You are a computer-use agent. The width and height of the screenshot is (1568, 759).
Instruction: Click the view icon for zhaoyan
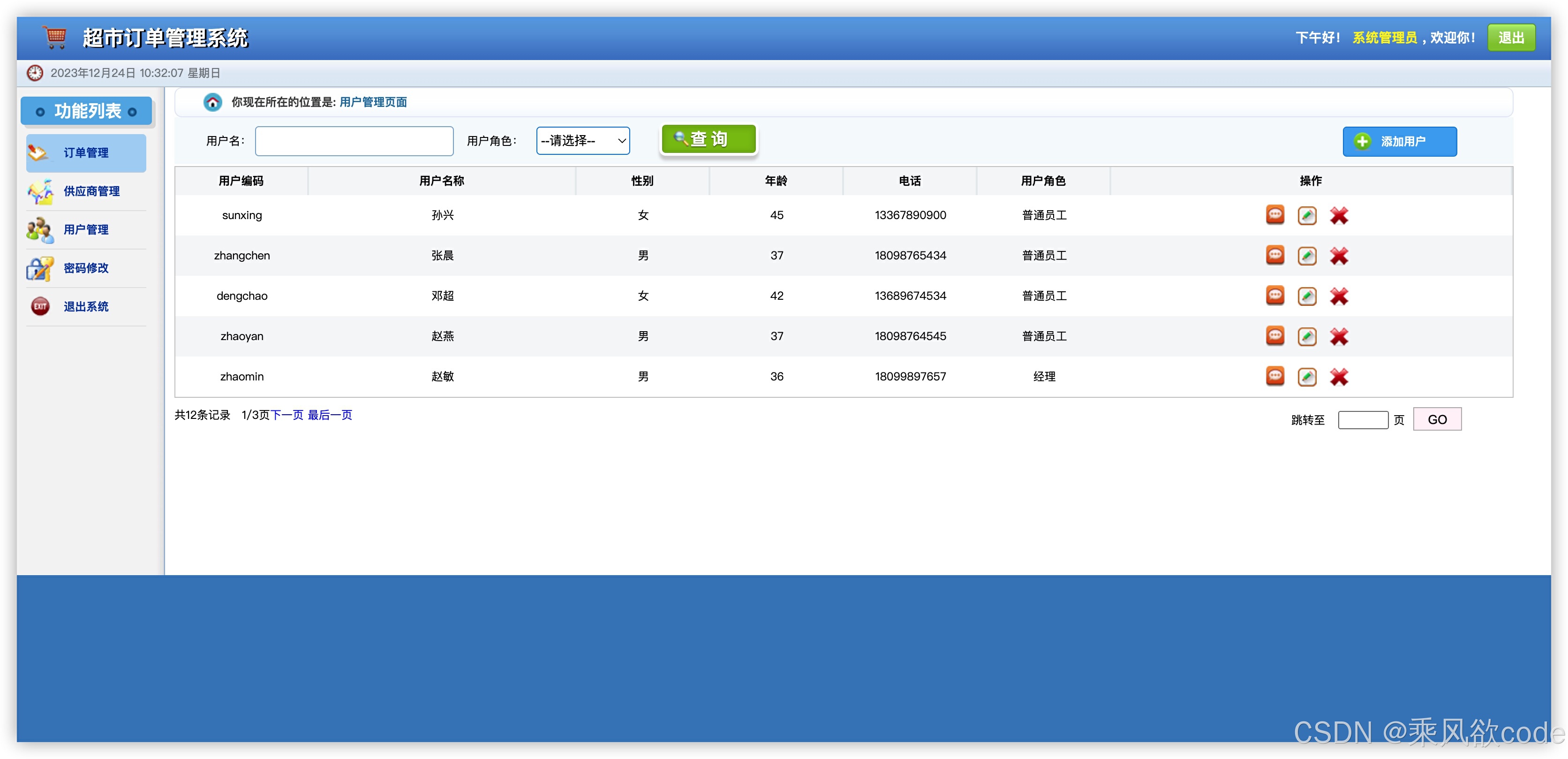(x=1274, y=336)
